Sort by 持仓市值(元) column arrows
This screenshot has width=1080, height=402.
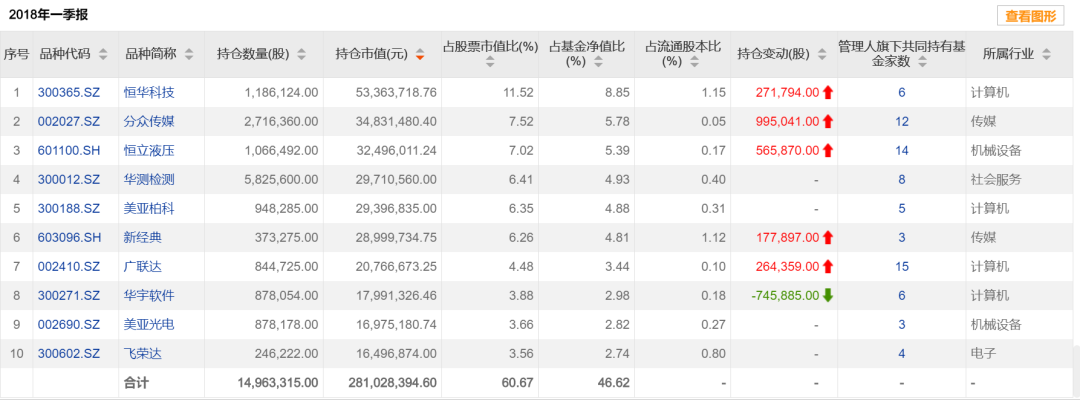(x=419, y=54)
